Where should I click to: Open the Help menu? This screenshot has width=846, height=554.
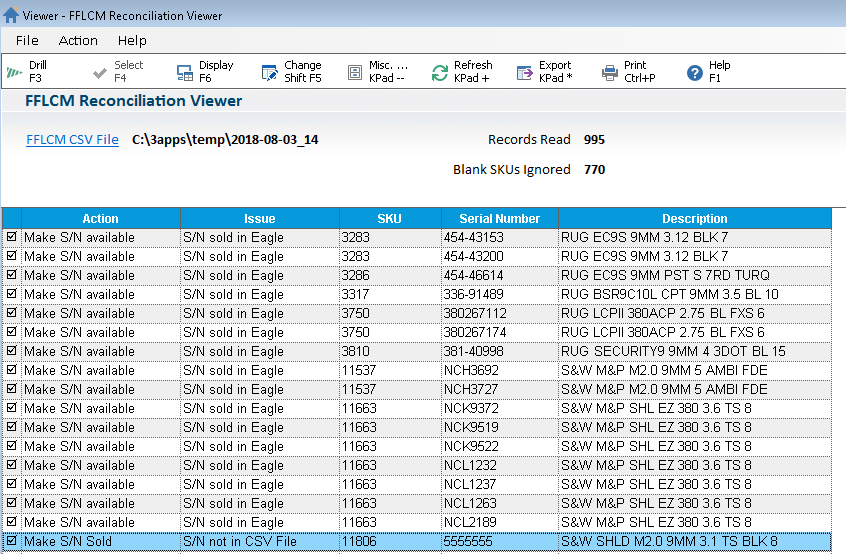click(x=132, y=41)
